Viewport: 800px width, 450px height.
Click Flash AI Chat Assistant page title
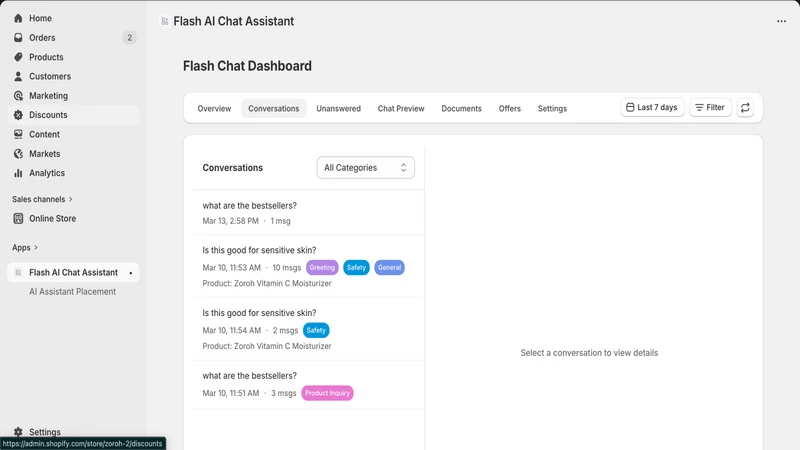tap(234, 21)
